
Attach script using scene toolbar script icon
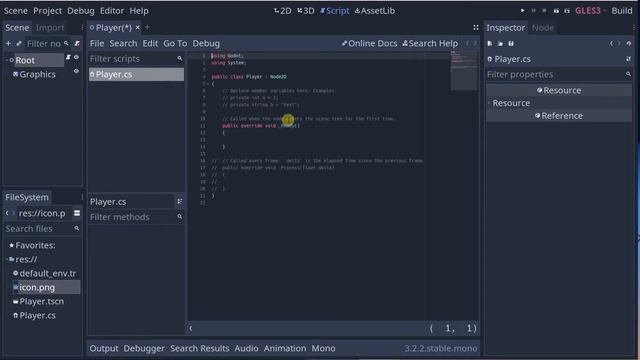click(77, 43)
